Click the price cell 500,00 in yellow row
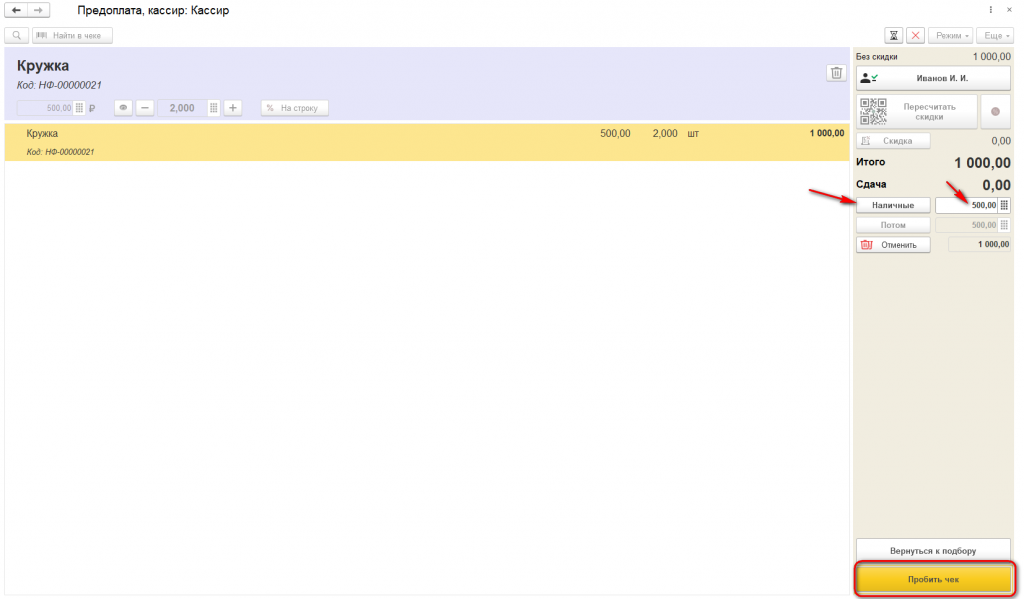The image size is (1024, 599). (615, 133)
